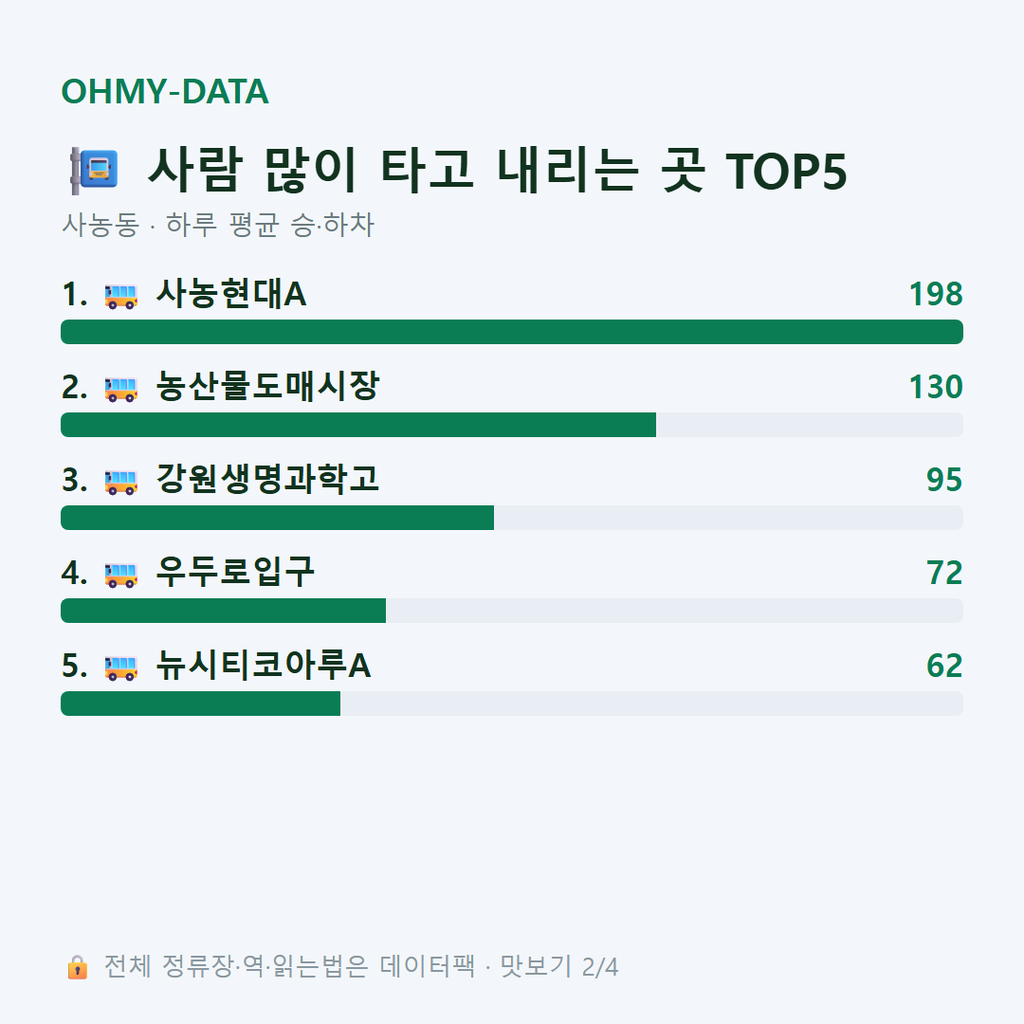The image size is (1024, 1024).
Task: Click the 사람 많이 타고 내리는 곳 TOP5 heading
Action: (x=498, y=170)
